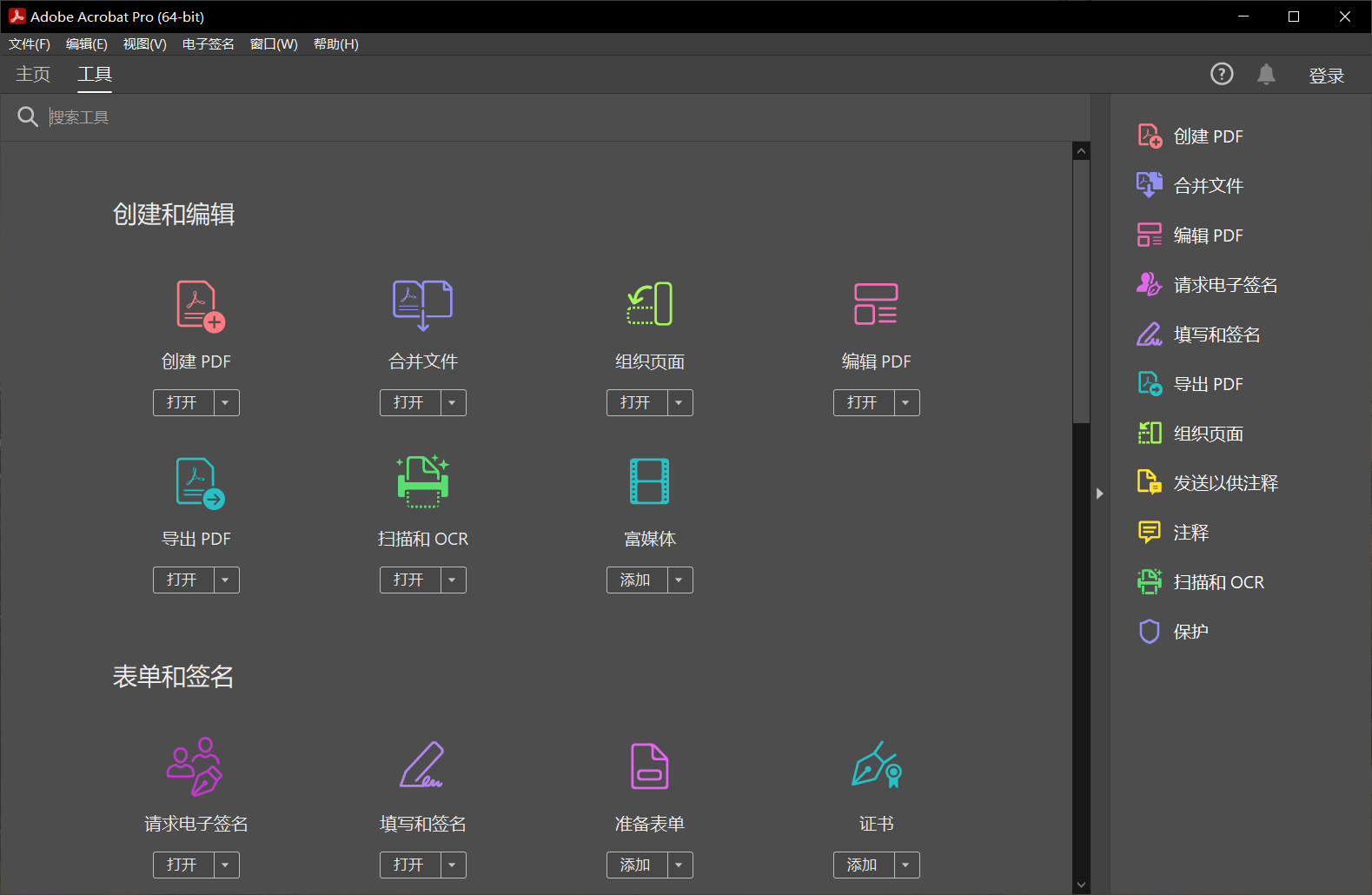The image size is (1372, 895).
Task: Select the Fill & Sign (填写和签名) grid icon
Action: (x=423, y=765)
